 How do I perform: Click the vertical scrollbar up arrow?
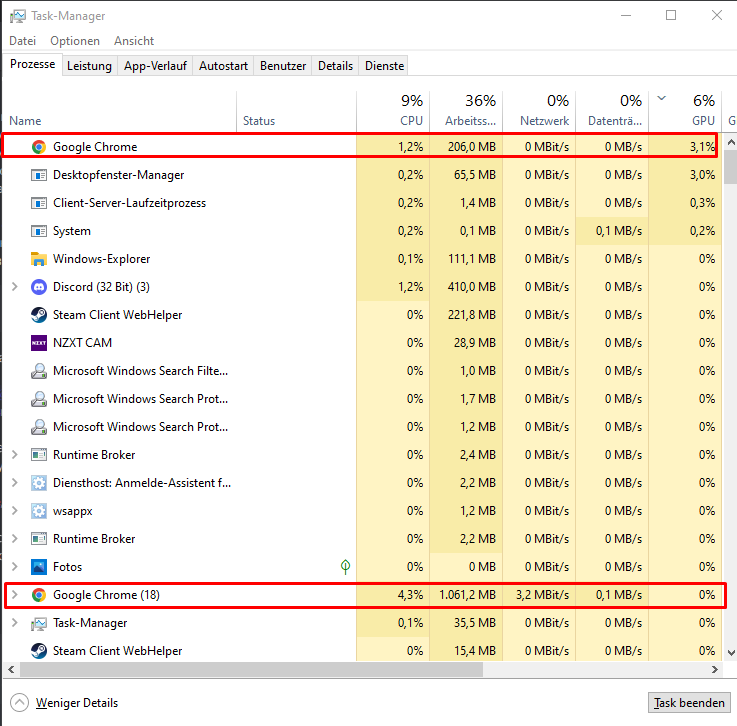pyautogui.click(x=731, y=141)
